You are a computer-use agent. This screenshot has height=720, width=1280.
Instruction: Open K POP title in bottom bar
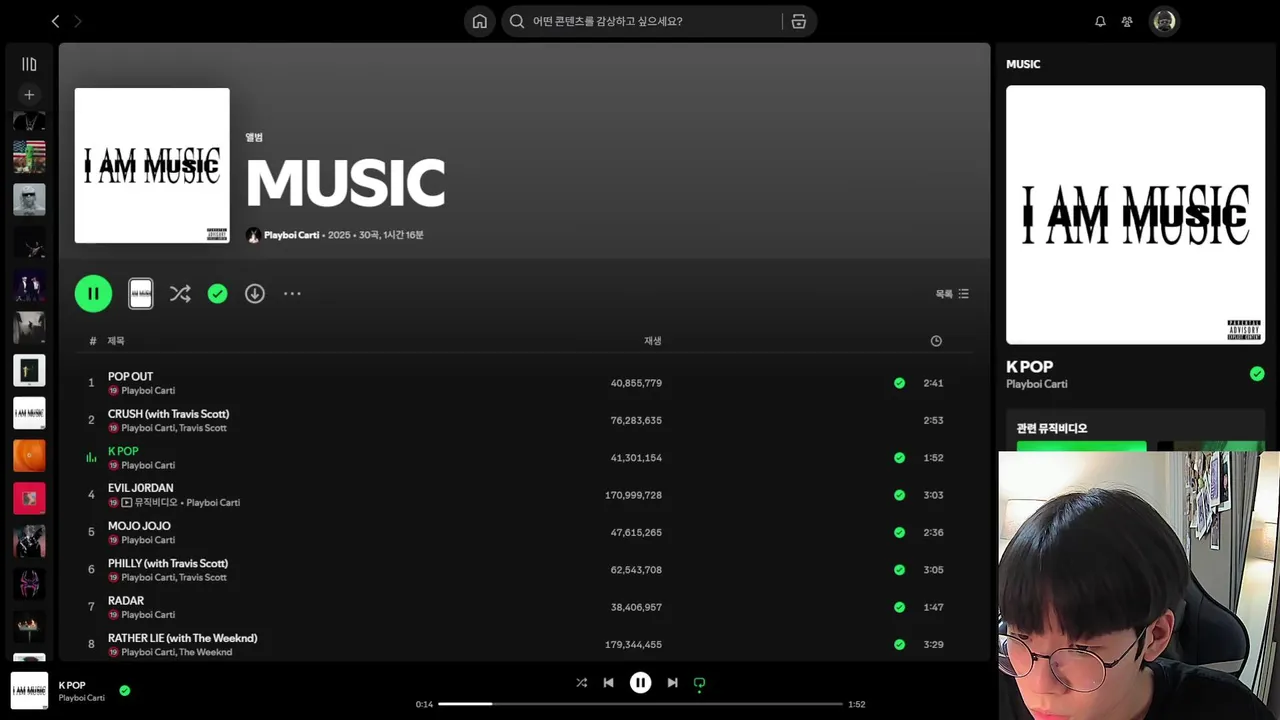[72, 685]
